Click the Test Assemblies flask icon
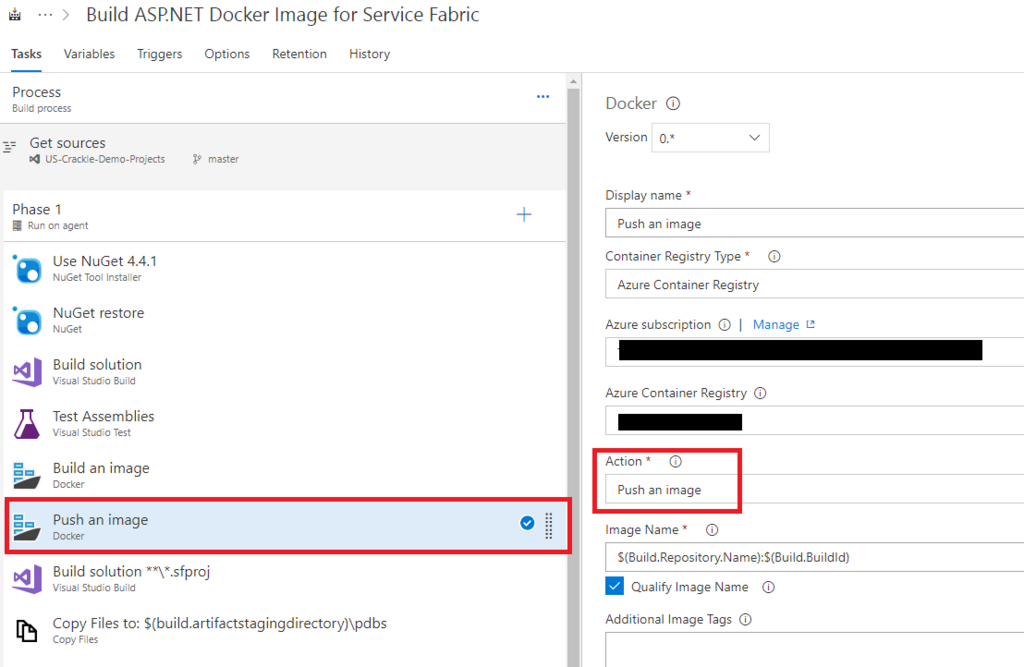The width and height of the screenshot is (1024, 667). (x=27, y=424)
